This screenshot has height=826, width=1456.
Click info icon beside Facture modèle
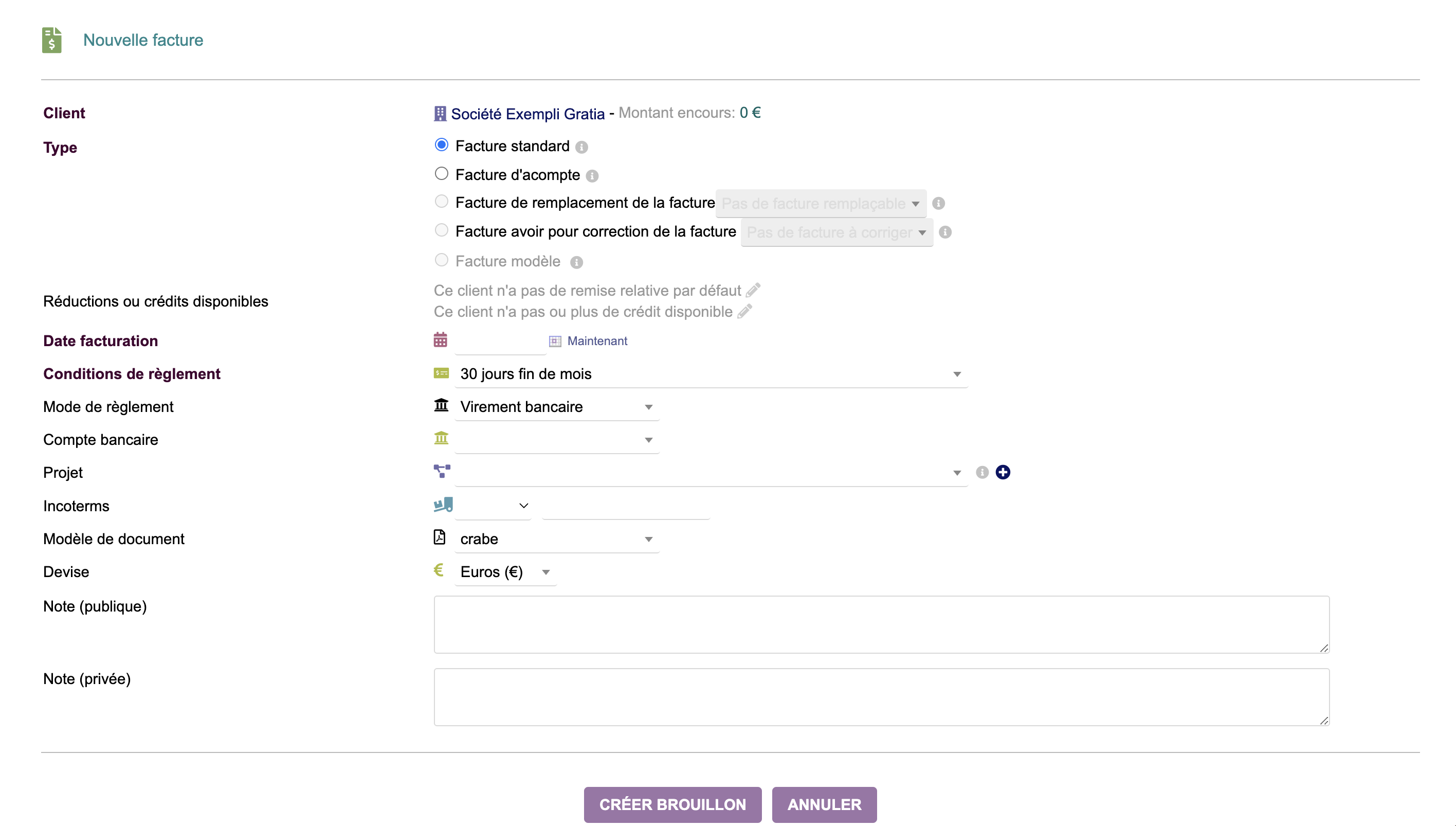tap(576, 262)
